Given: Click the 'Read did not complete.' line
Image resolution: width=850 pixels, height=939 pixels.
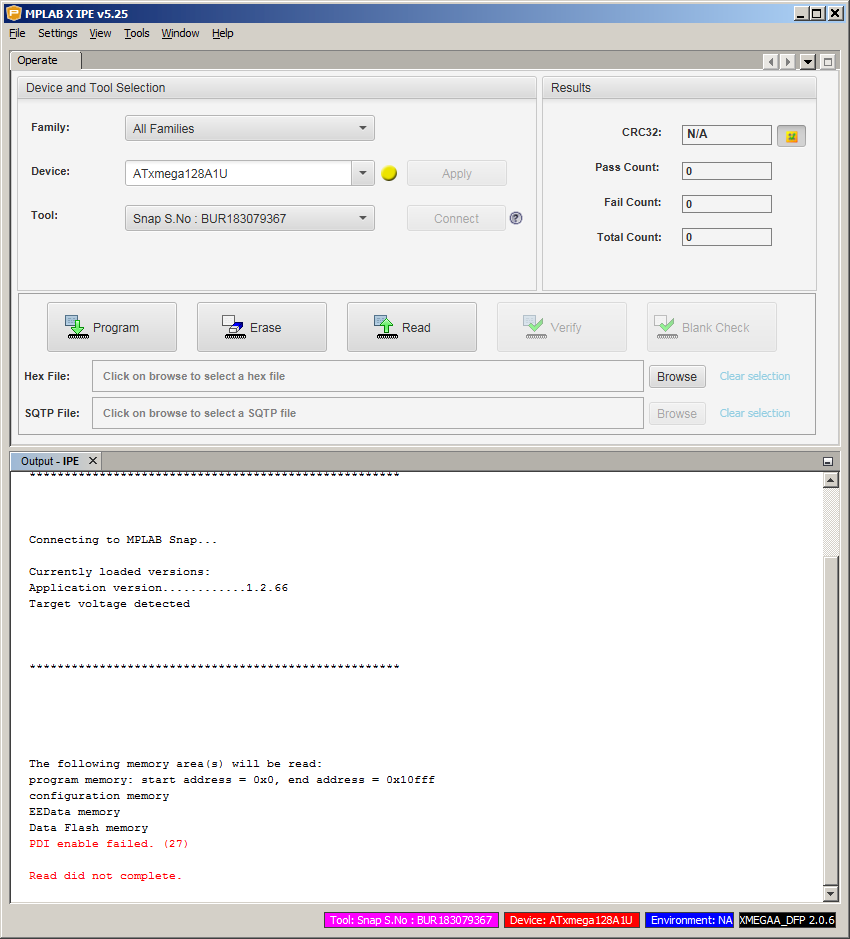Looking at the screenshot, I should coord(105,876).
